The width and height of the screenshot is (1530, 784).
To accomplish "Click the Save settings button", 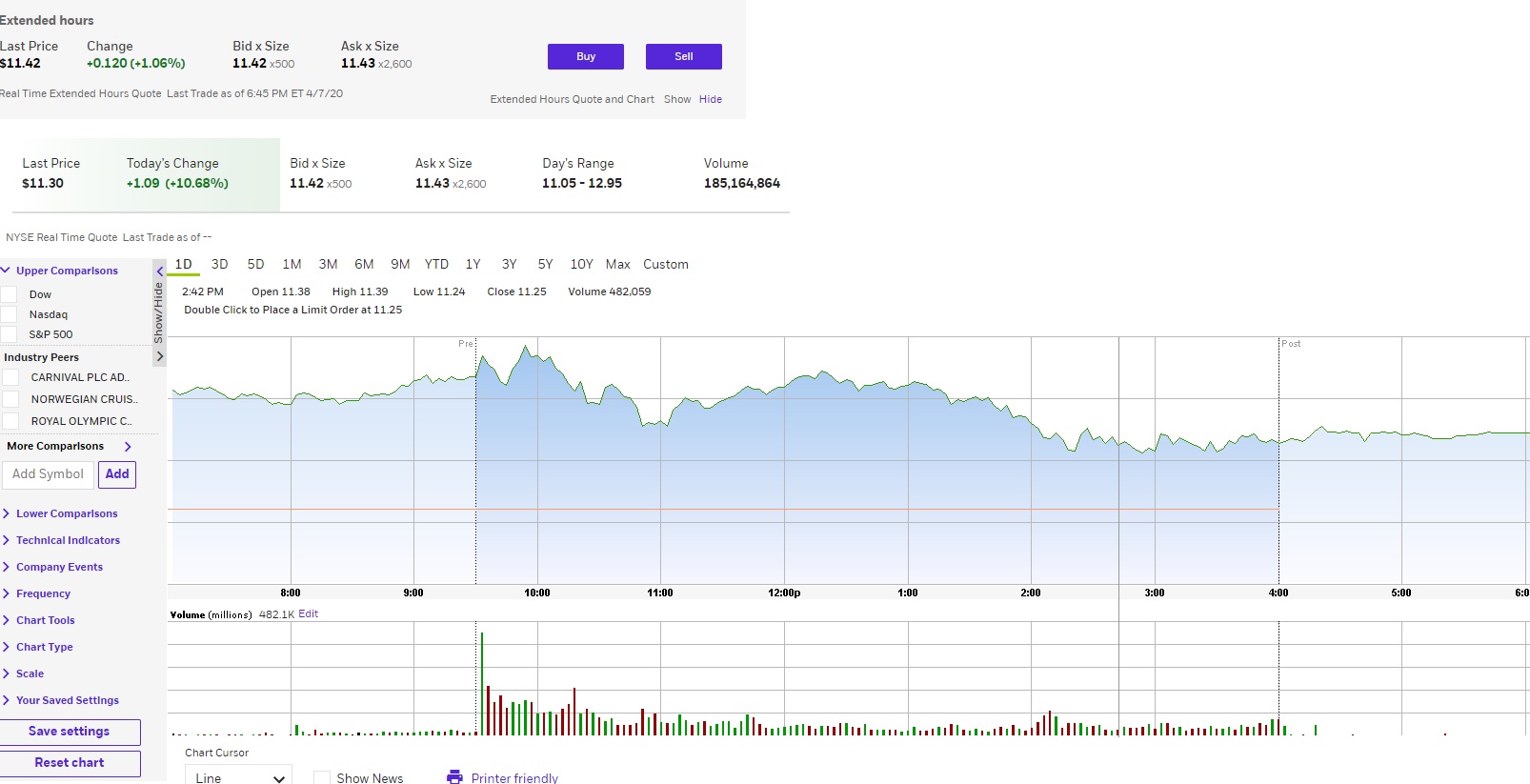I will coord(70,732).
